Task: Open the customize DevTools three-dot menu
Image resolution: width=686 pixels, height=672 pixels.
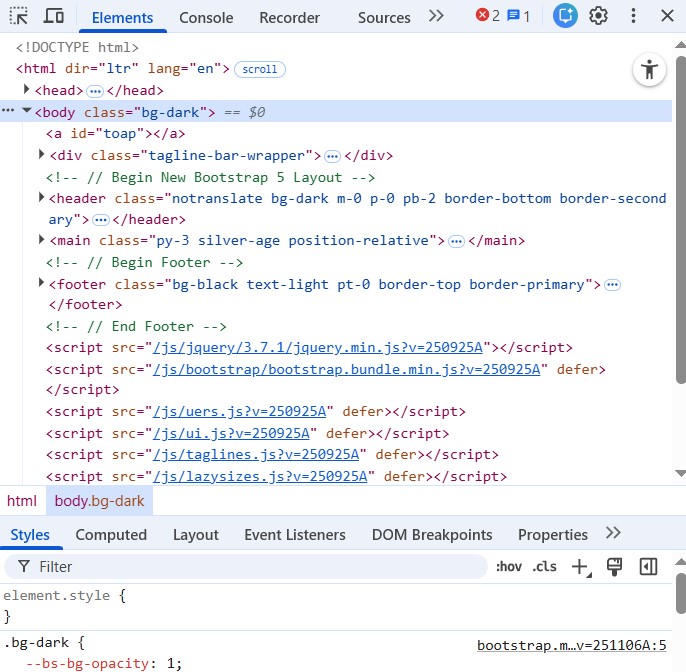Action: (x=633, y=16)
